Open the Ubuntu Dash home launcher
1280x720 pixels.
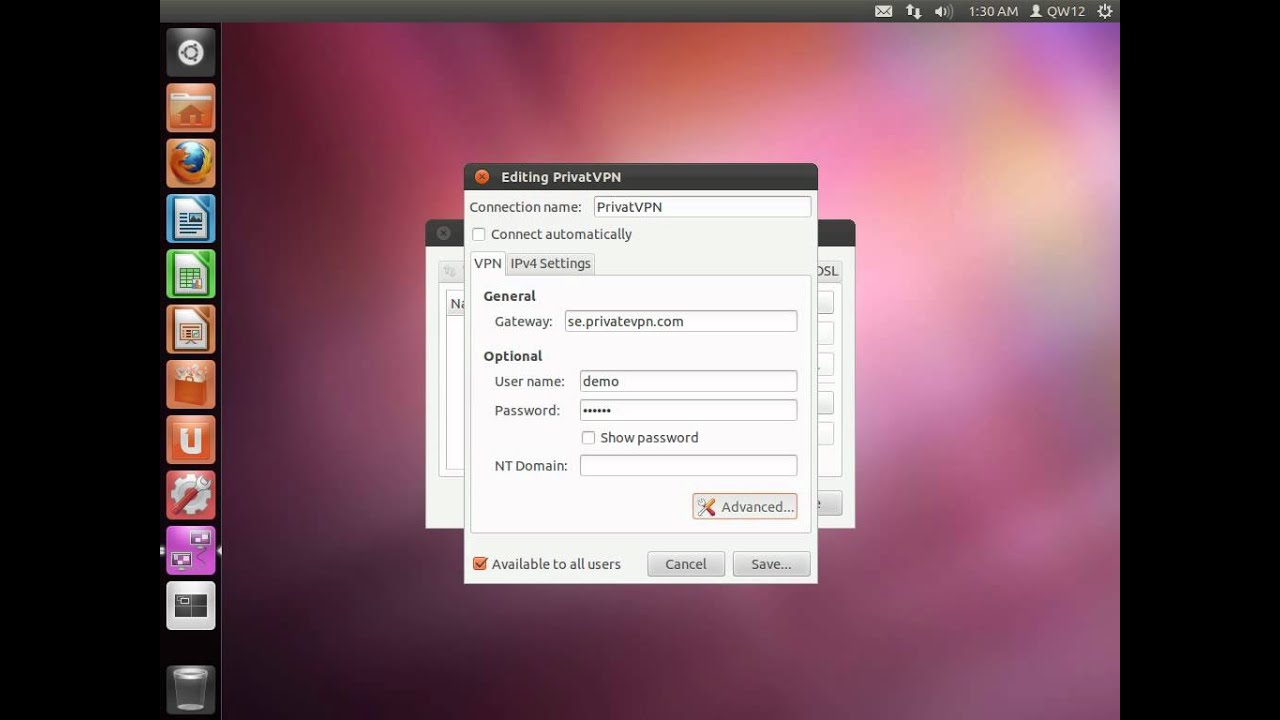click(x=190, y=53)
